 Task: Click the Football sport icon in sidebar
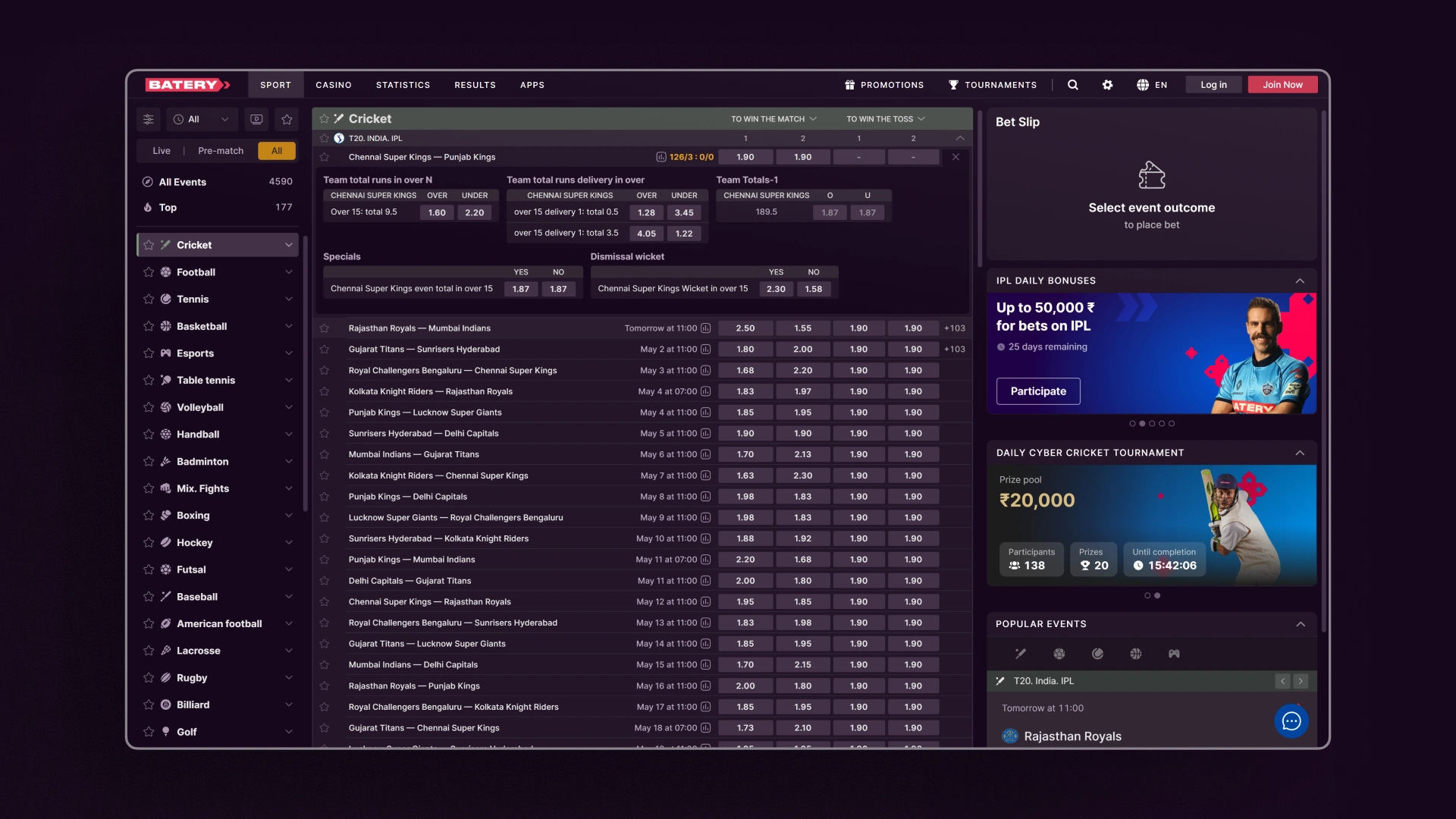click(166, 272)
